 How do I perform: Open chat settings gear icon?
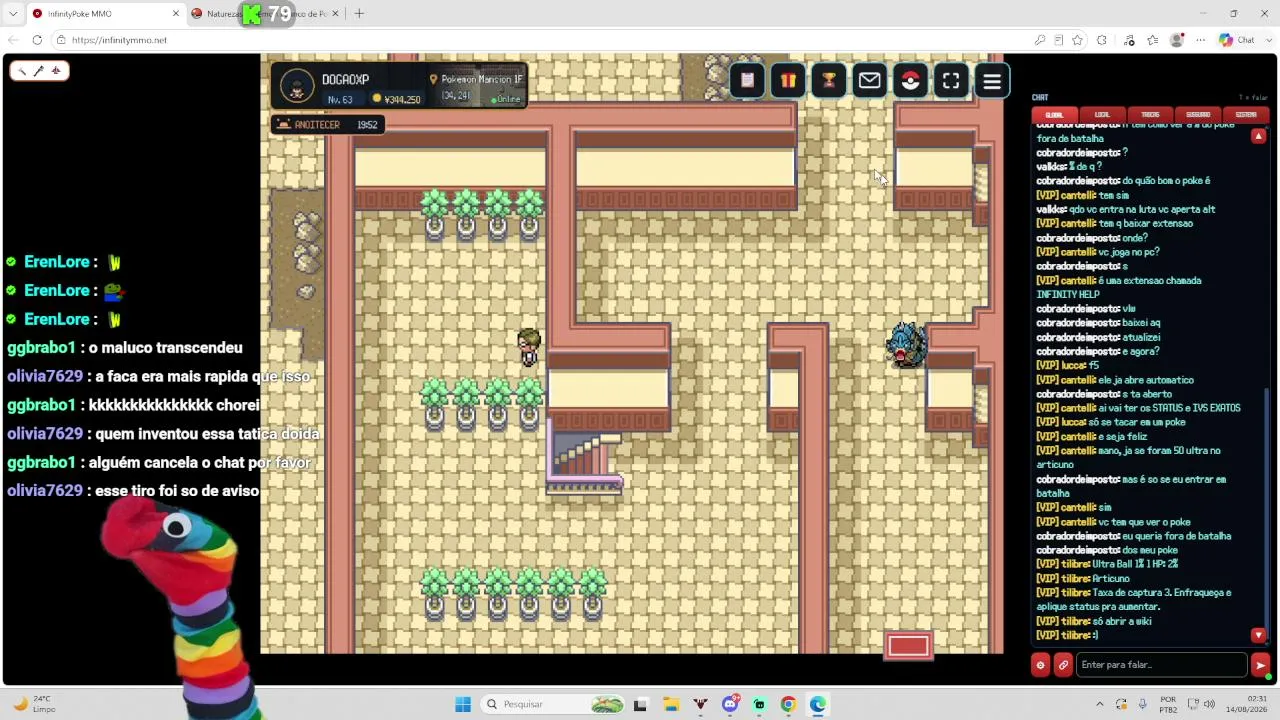click(x=1040, y=665)
